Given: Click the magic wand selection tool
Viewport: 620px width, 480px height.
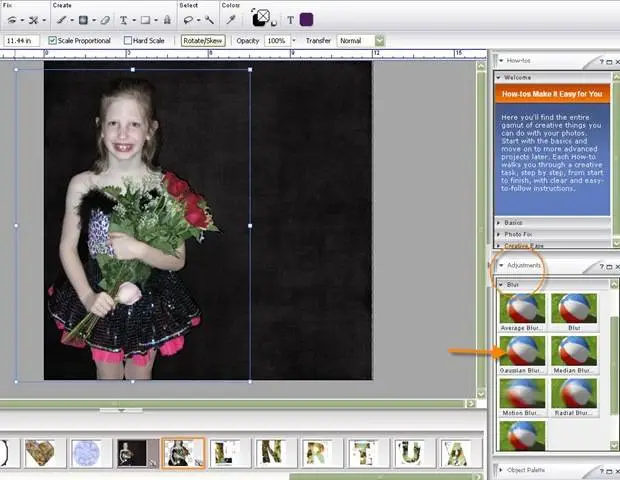Looking at the screenshot, I should 210,19.
